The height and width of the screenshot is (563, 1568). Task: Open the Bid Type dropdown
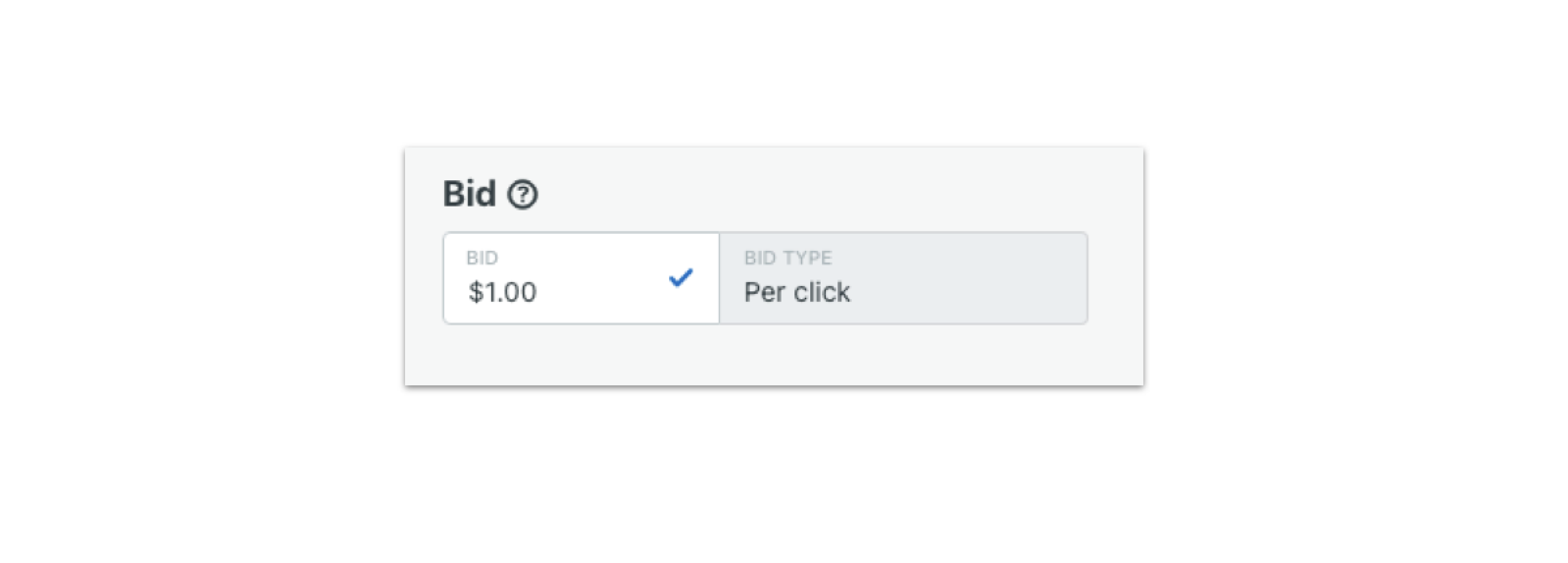[x=903, y=278]
